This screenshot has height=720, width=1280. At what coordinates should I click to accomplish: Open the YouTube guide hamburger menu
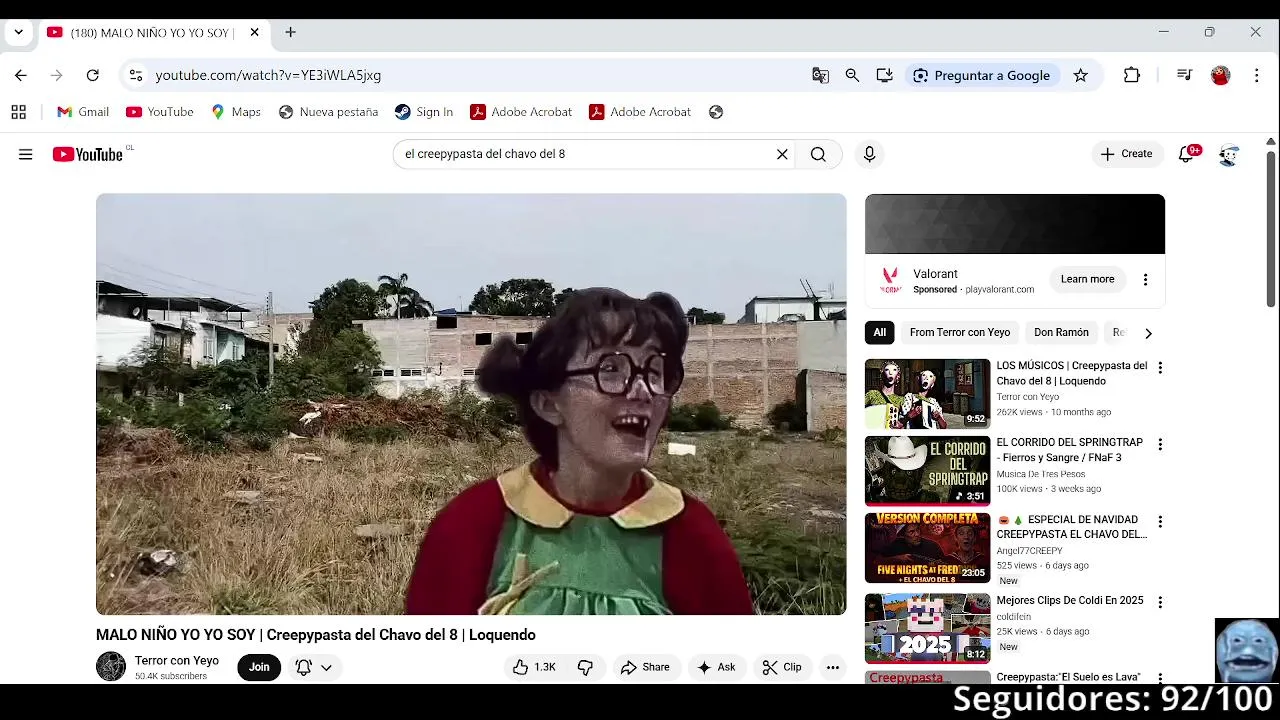pos(25,154)
